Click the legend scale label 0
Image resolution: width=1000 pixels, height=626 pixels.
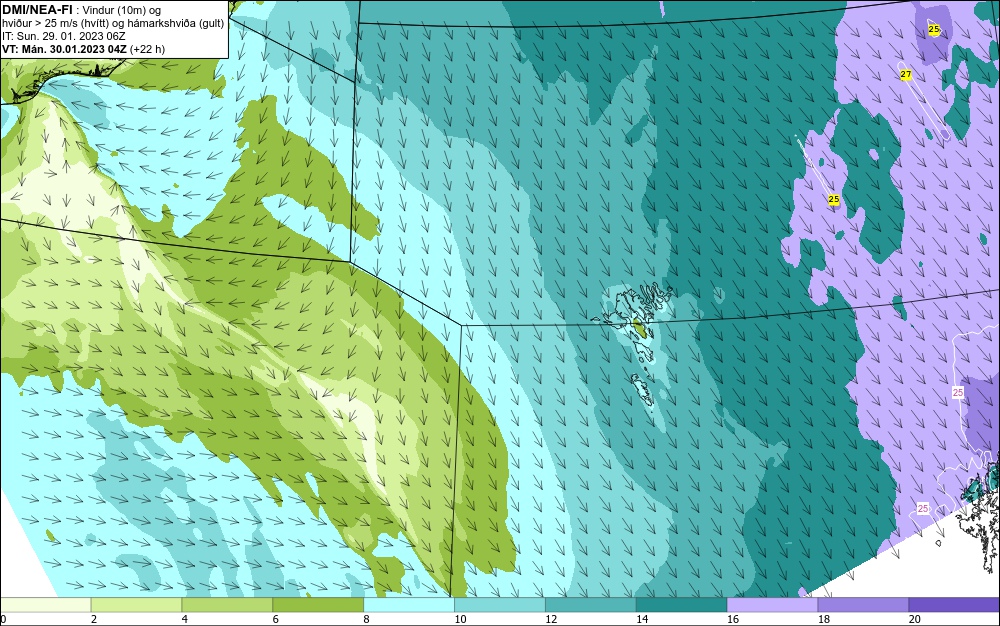[3, 619]
